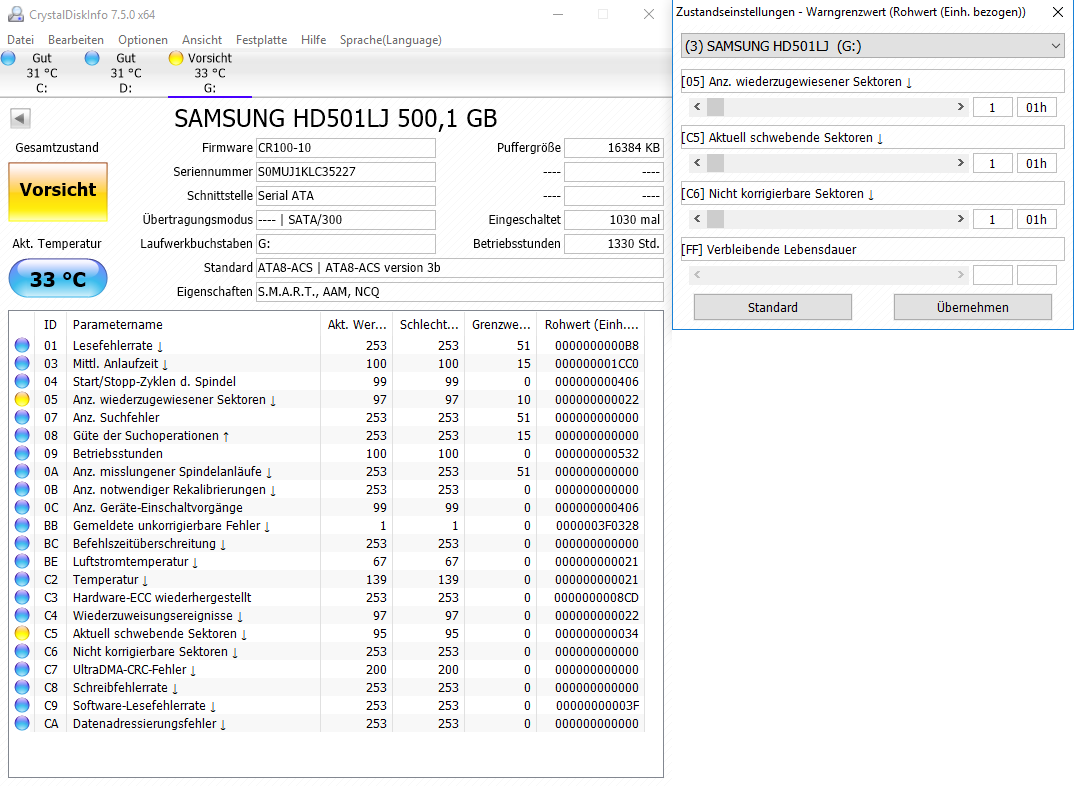Click the Parametername column header

tap(193, 325)
